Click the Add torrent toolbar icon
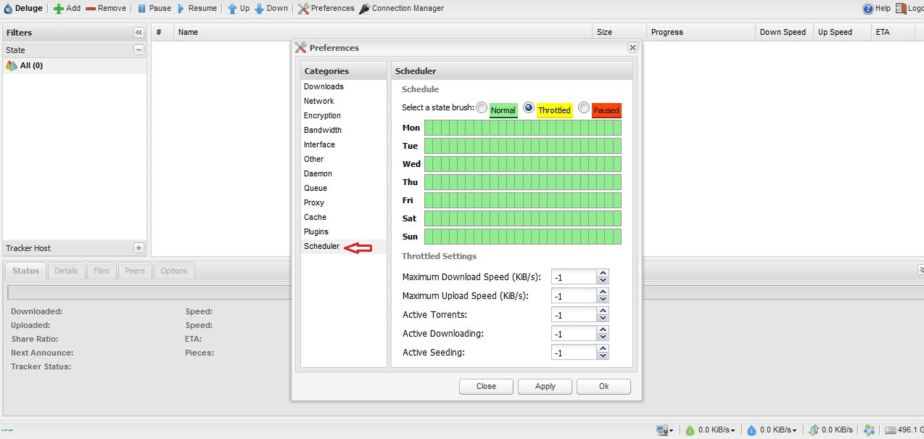 point(58,8)
